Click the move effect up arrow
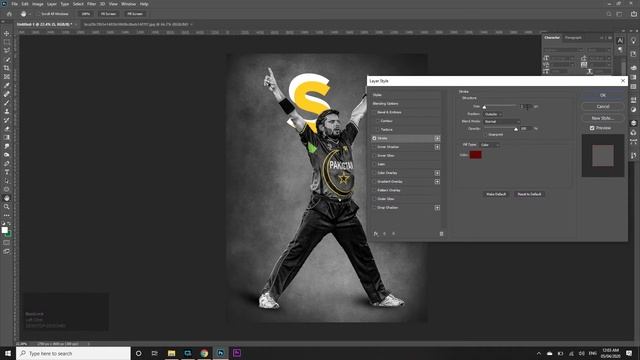The image size is (640, 360). click(x=384, y=234)
